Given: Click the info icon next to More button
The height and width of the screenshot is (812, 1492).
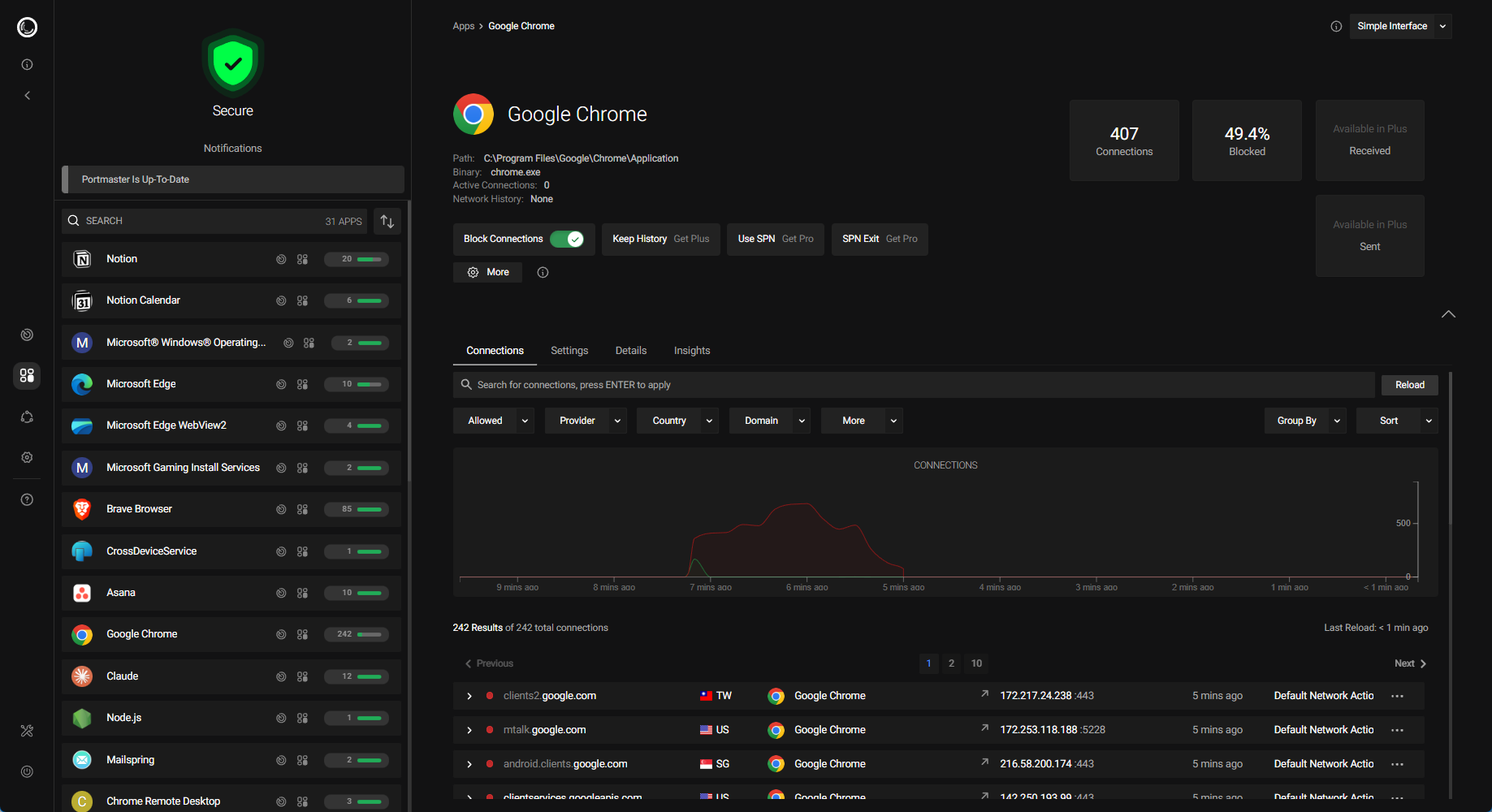Looking at the screenshot, I should pos(543,272).
